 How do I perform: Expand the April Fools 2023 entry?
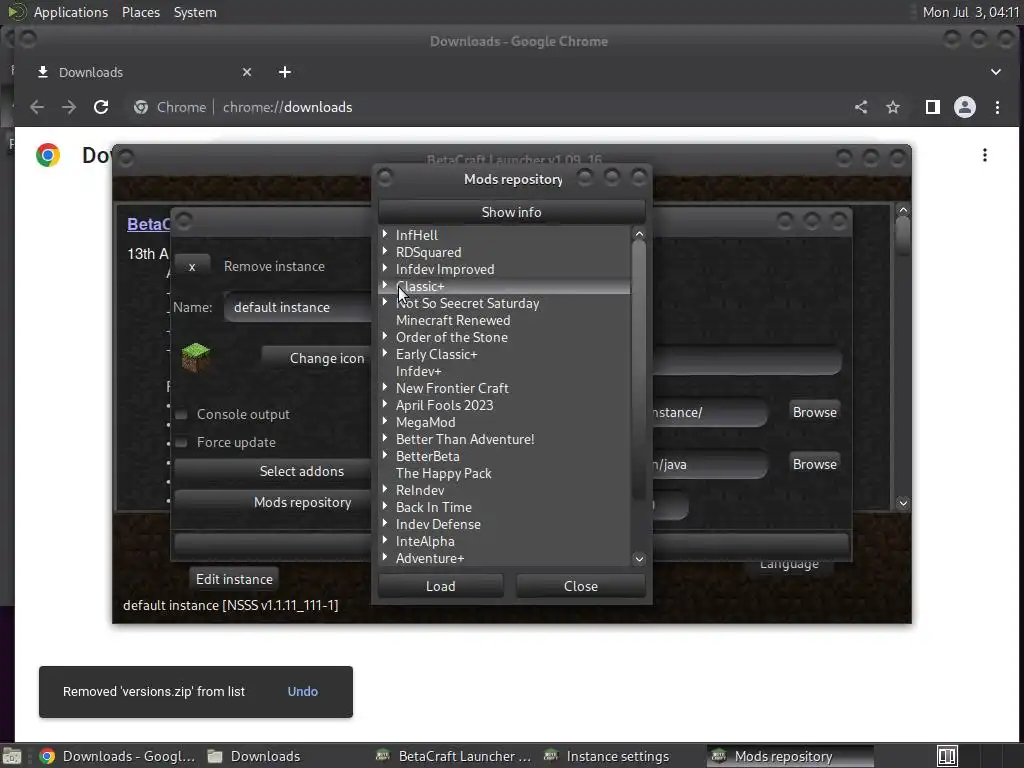pyautogui.click(x=385, y=404)
